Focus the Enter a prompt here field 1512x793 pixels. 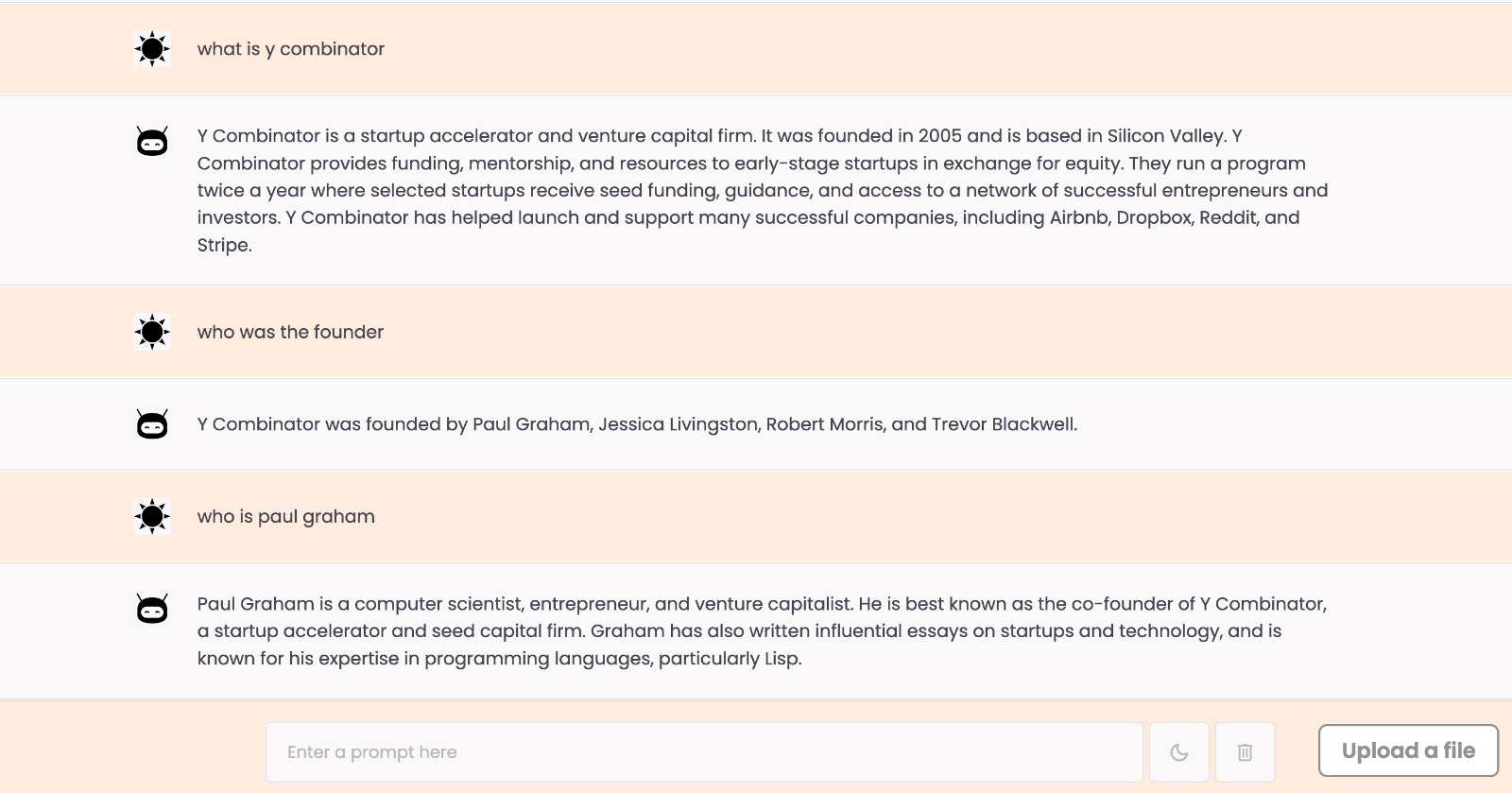tap(704, 752)
